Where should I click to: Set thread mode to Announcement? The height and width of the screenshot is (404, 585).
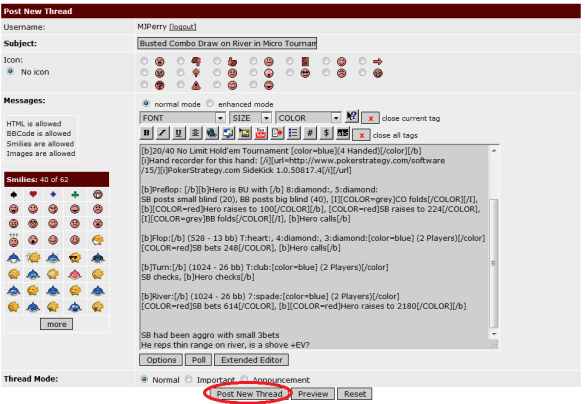tap(244, 379)
